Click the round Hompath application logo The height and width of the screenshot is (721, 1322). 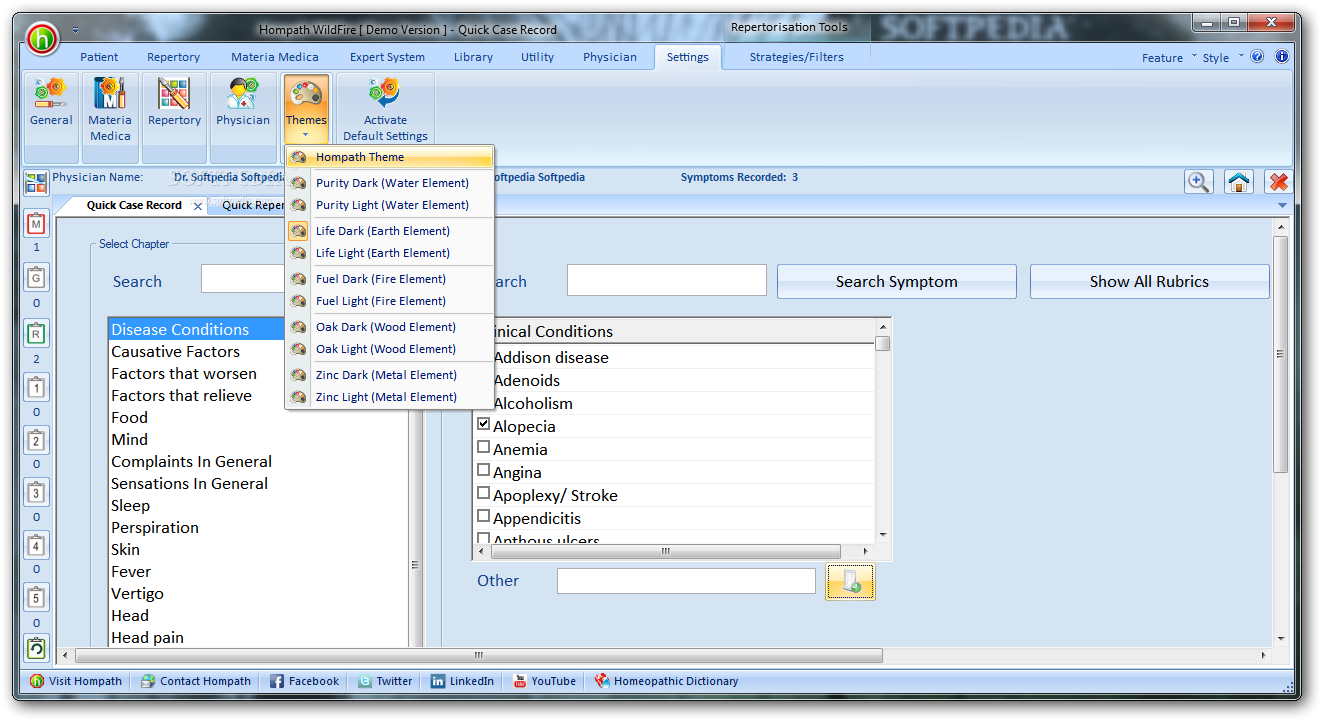(43, 40)
